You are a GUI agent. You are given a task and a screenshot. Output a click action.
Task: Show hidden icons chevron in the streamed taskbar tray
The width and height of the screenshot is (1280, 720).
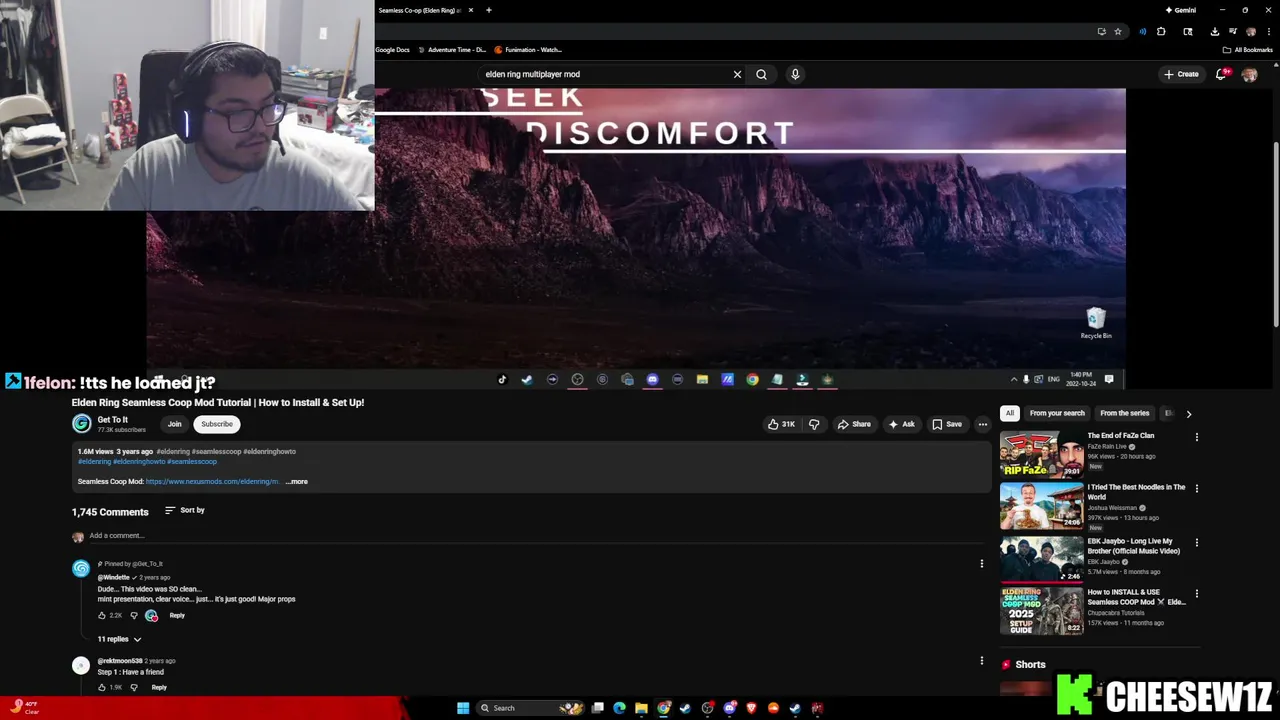point(1014,379)
